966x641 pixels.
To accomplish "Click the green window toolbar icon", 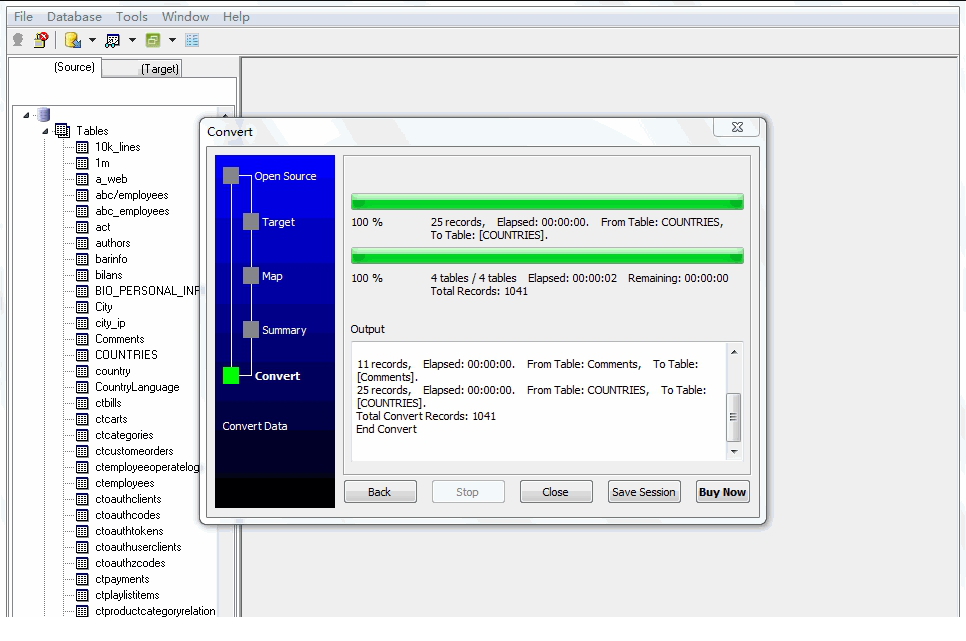I will 152,40.
